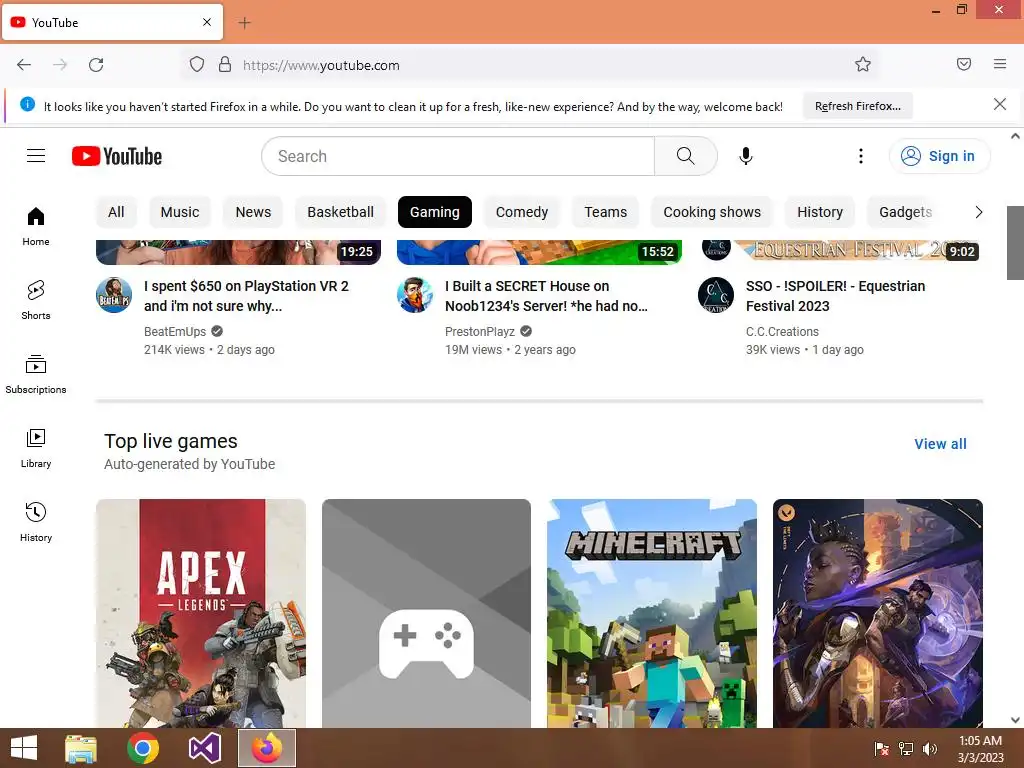Select the Basketball filter chip
This screenshot has width=1024, height=768.
coord(340,212)
